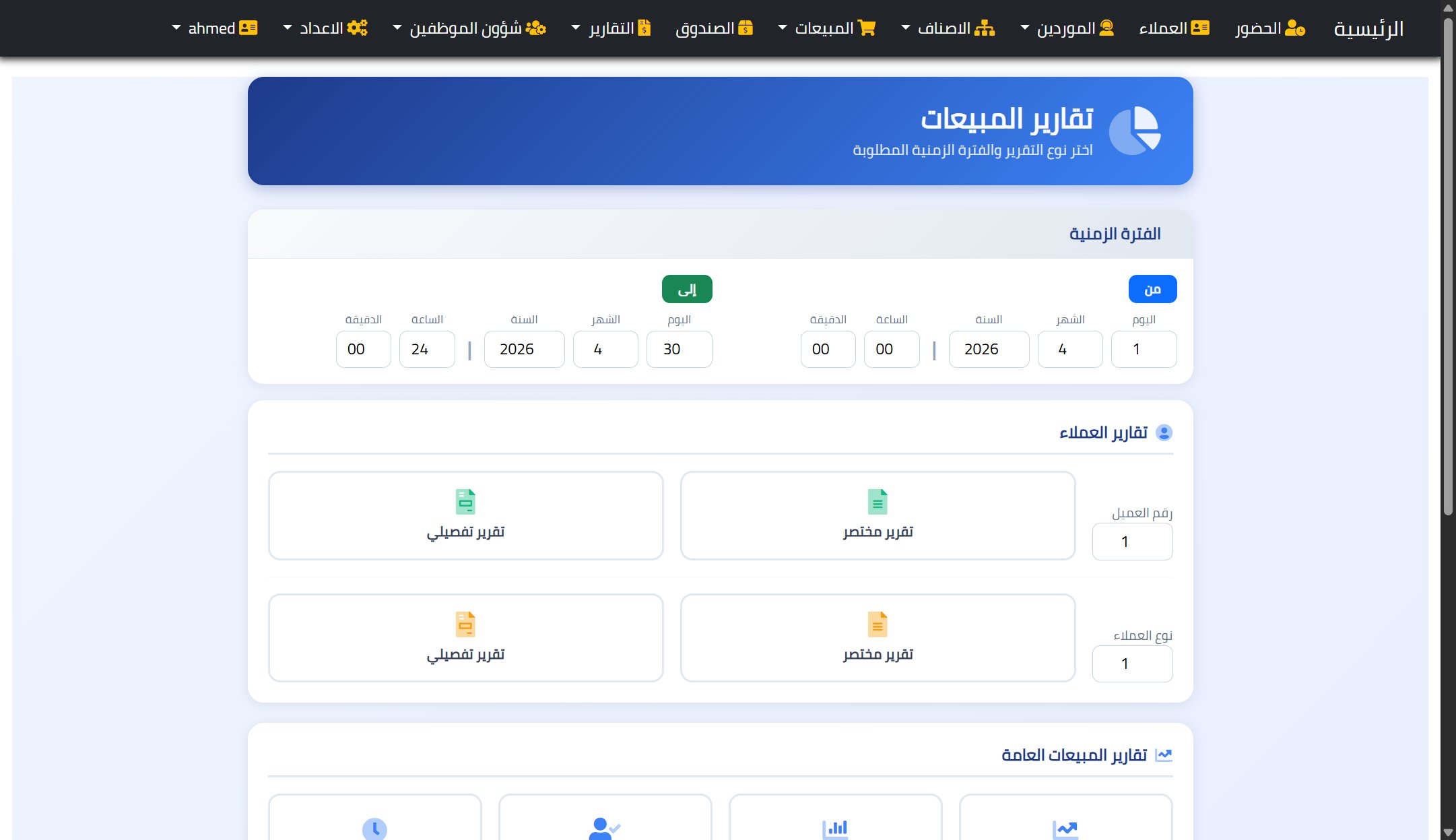Screen dimensions: 1456x840
Task: Open customer number تقرير تفصيلي report
Action: coord(465,515)
